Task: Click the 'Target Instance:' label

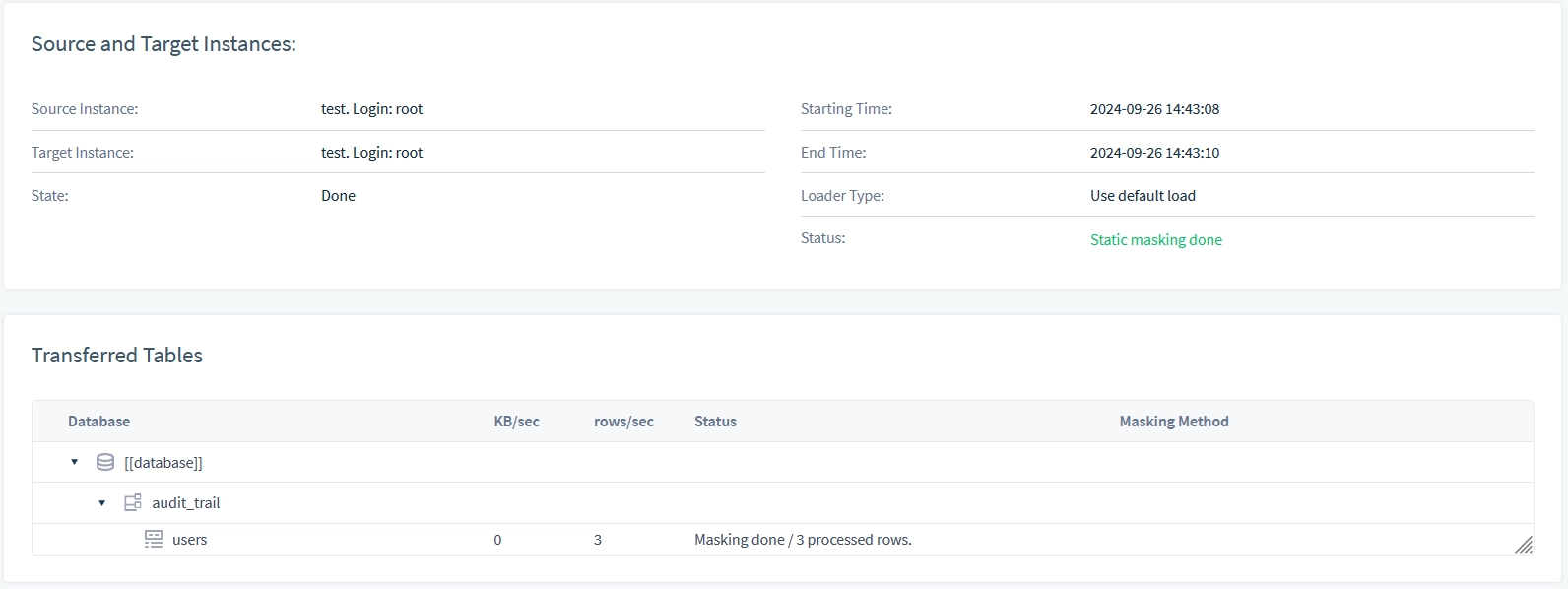Action: click(x=83, y=153)
